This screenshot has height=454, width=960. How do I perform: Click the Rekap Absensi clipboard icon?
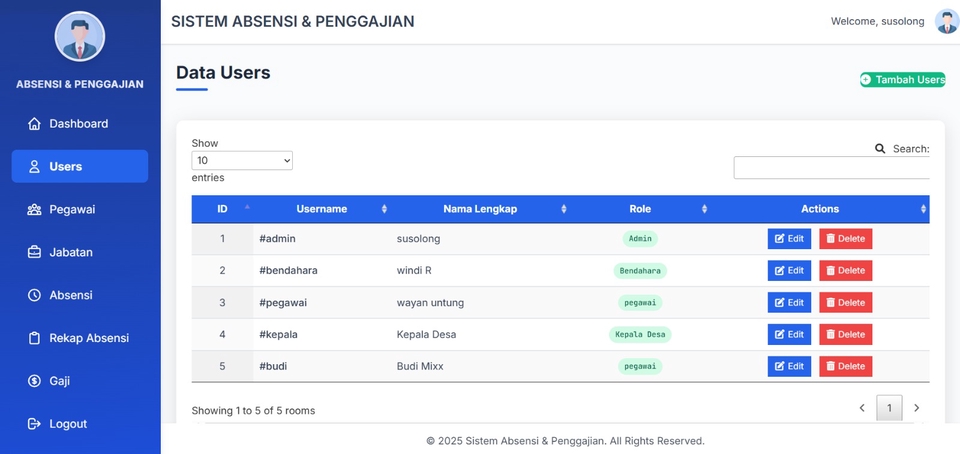pos(34,339)
